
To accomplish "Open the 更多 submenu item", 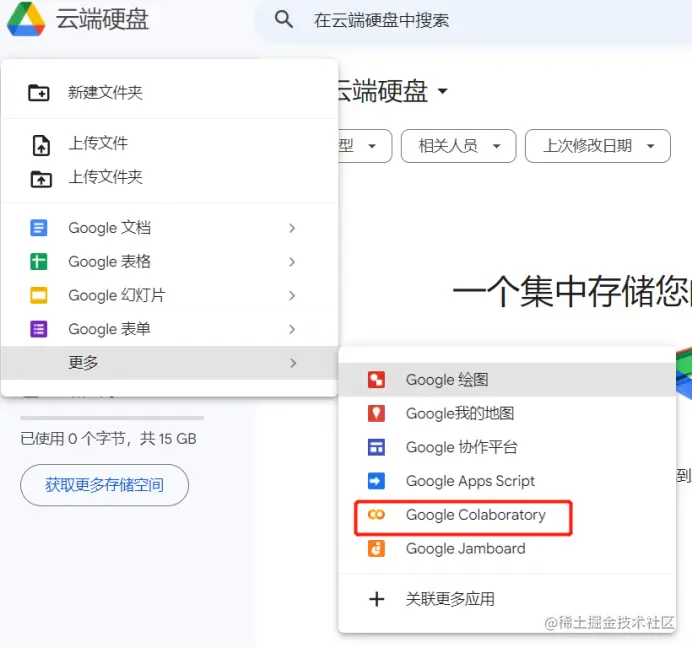I will [x=170, y=363].
